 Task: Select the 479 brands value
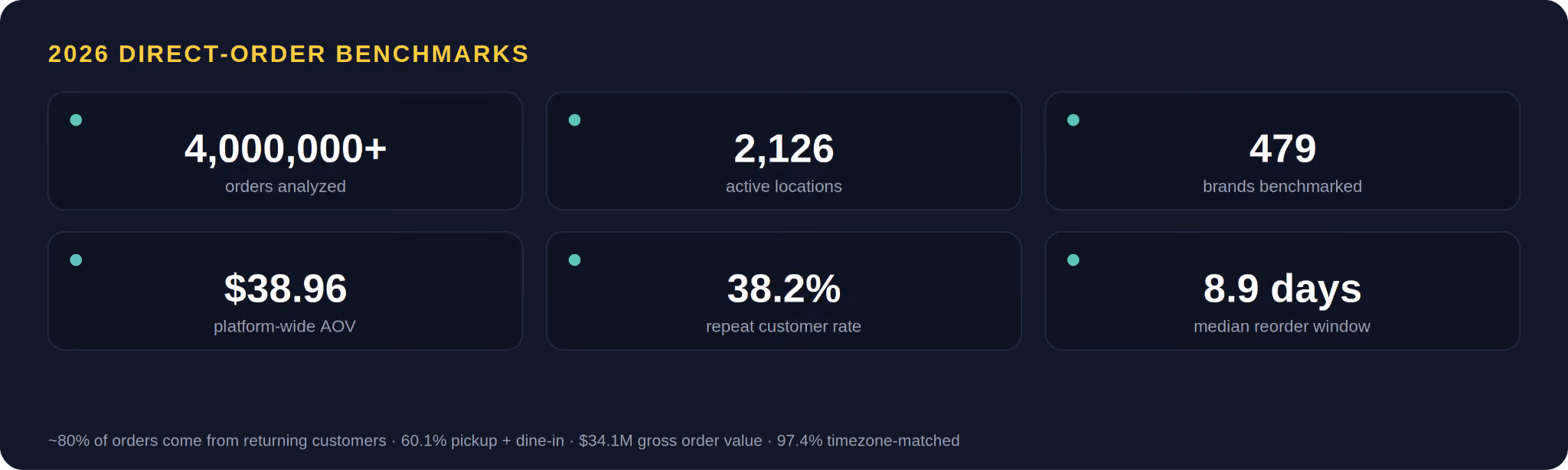pyautogui.click(x=1282, y=149)
